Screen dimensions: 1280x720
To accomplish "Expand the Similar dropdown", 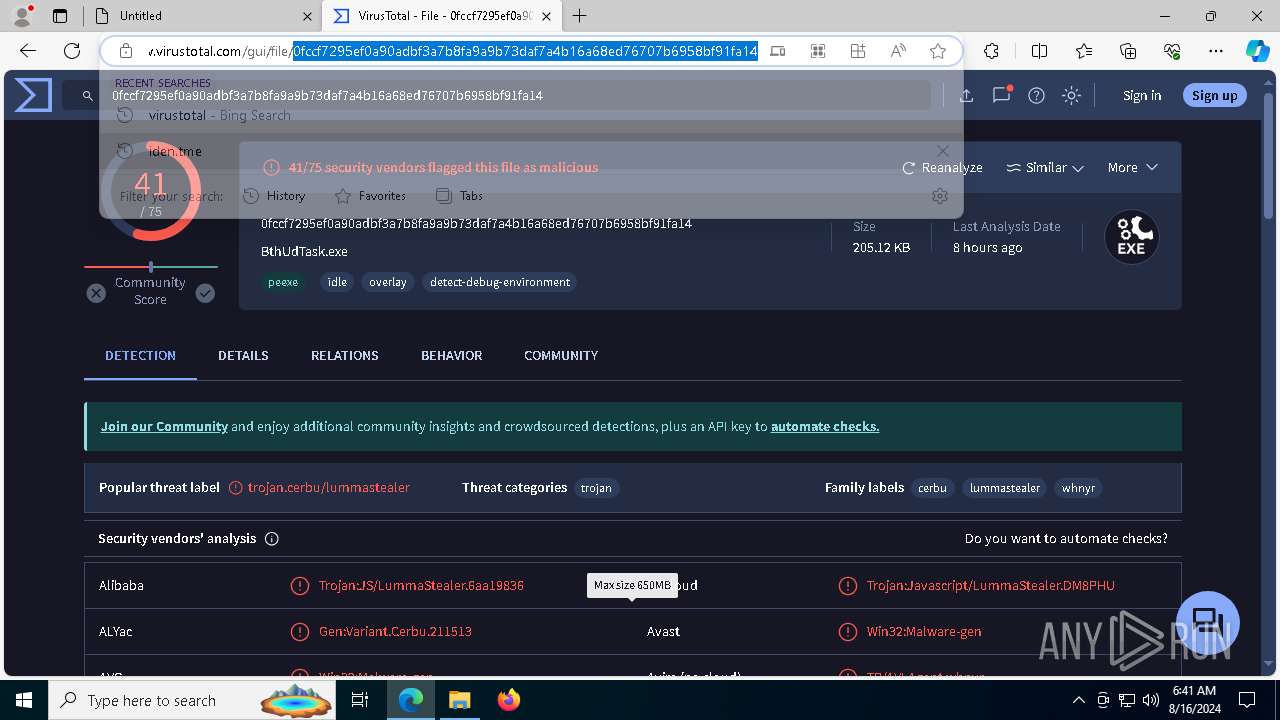I will 1045,168.
